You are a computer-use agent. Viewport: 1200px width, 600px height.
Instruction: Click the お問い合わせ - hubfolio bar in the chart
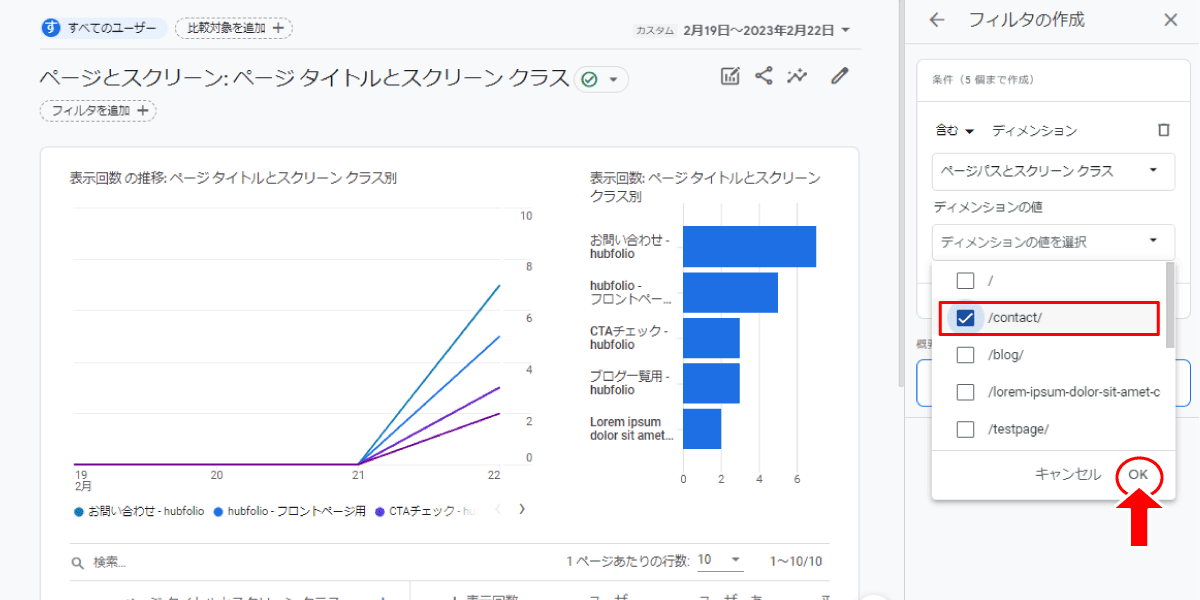point(749,247)
